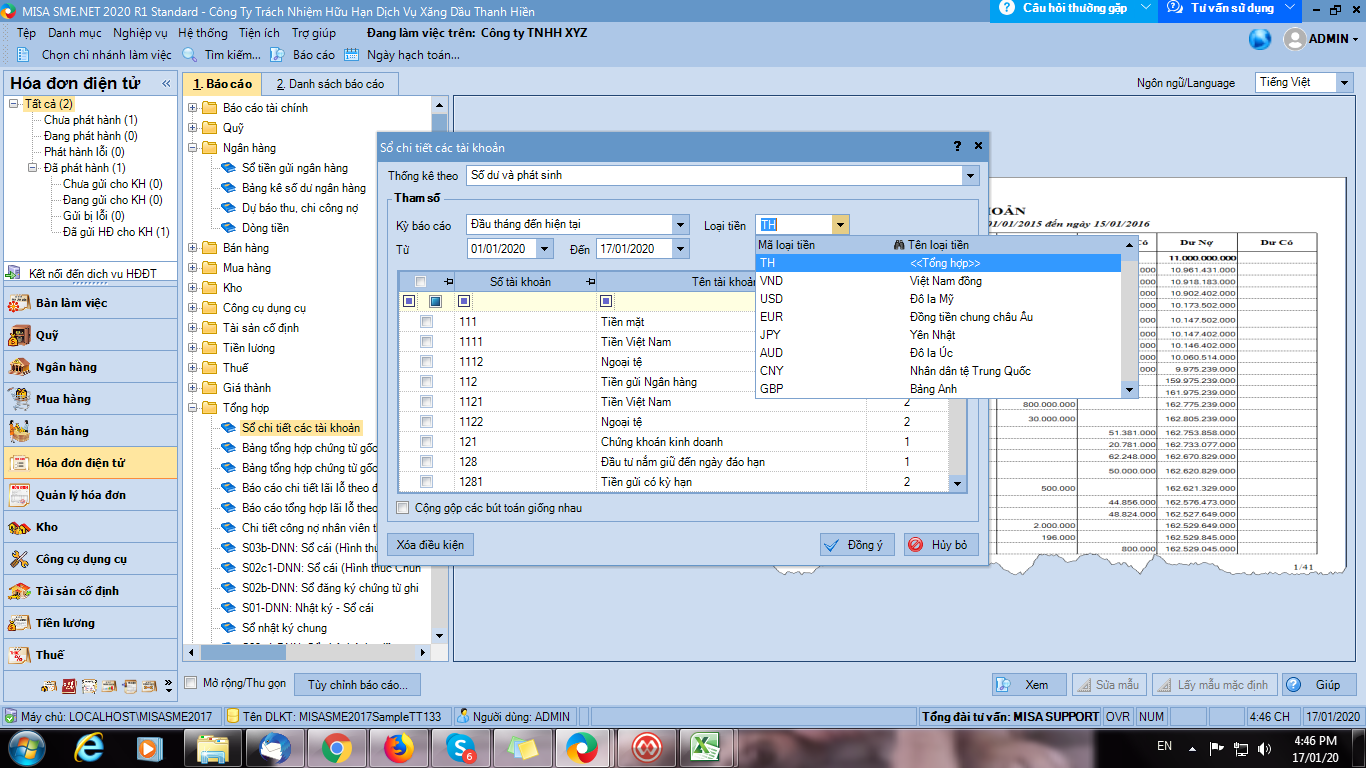Screen dimensions: 1366x768
Task: Click Kết nối đến dịch vụ HĐĐT
Action: tap(92, 272)
